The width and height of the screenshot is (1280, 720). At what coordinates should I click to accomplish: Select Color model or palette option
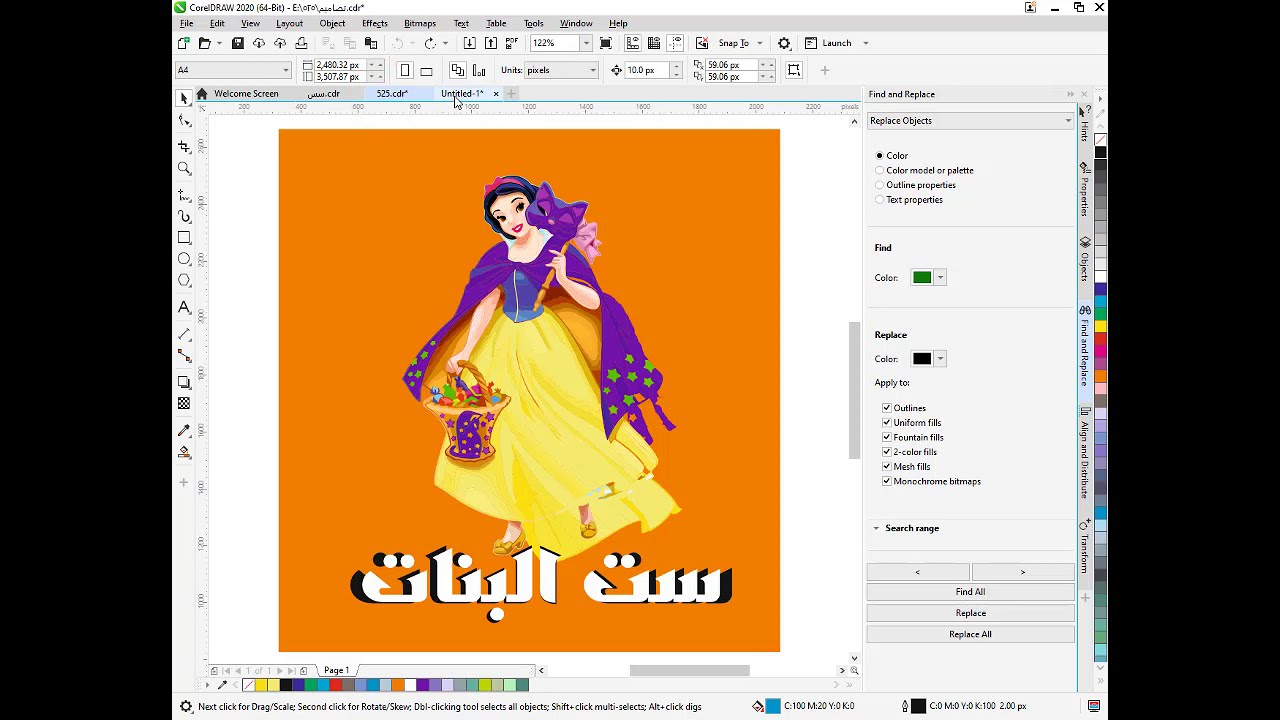879,170
